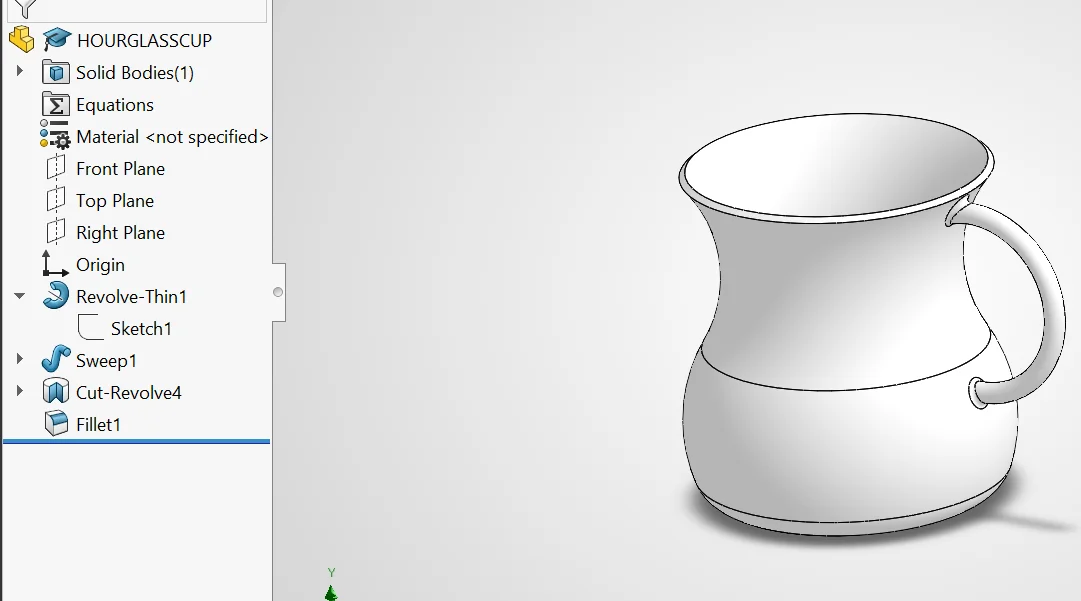1081x601 pixels.
Task: Click the blue rollback bar below Fillet1
Action: click(x=137, y=441)
